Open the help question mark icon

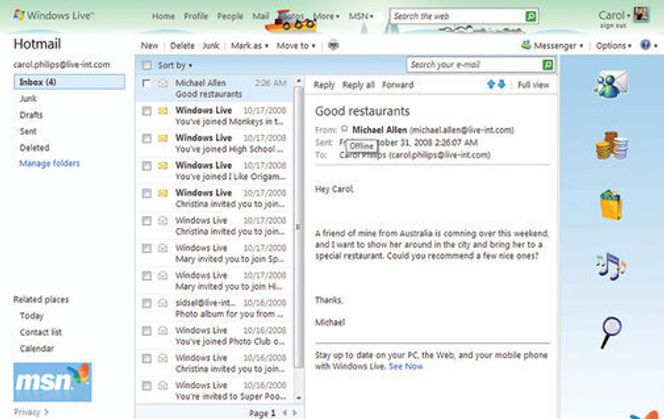pyautogui.click(x=645, y=44)
